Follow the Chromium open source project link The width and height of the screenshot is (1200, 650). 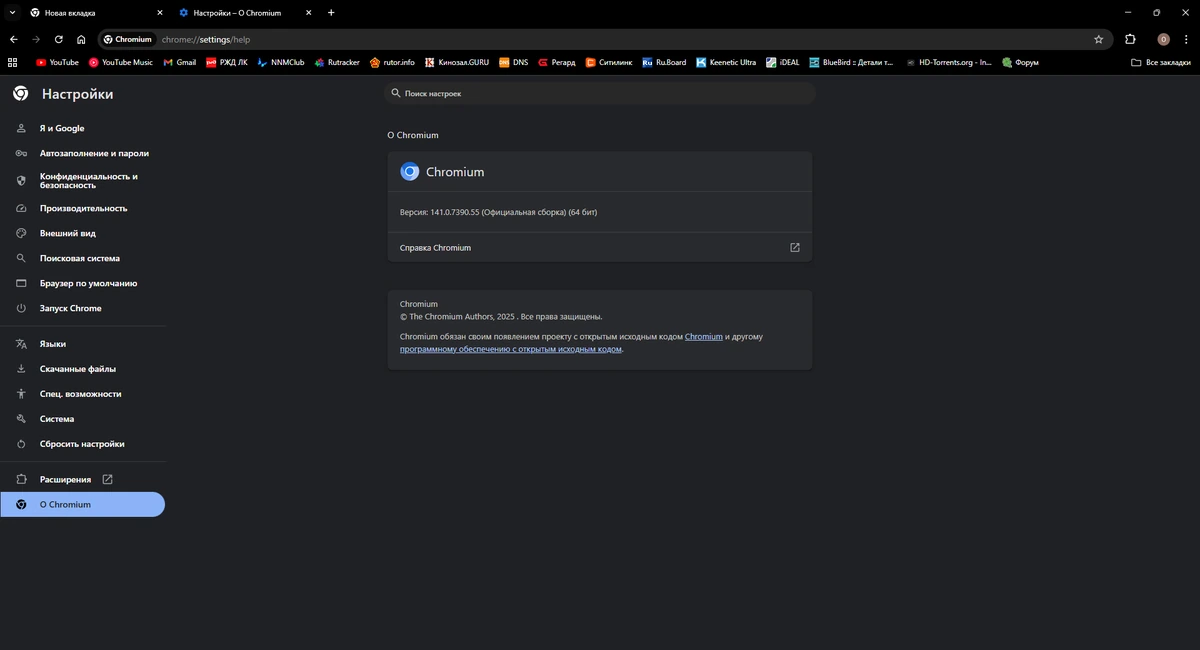click(x=704, y=337)
